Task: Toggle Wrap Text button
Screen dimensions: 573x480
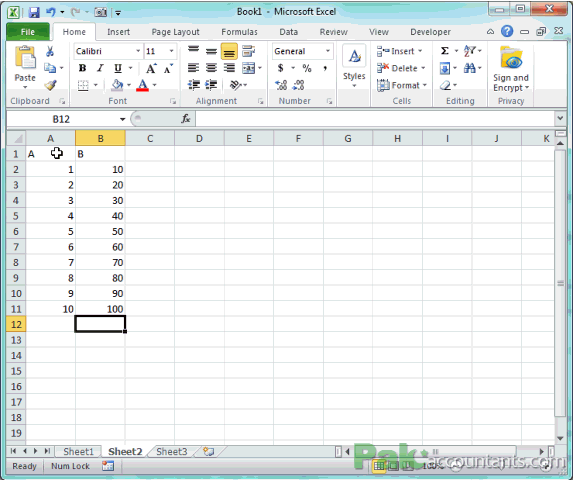Action: tap(248, 51)
